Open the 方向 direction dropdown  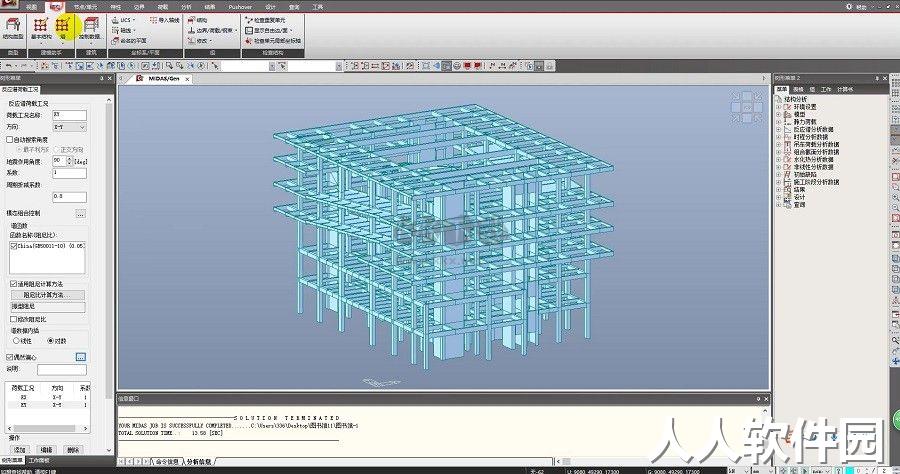pyautogui.click(x=69, y=127)
